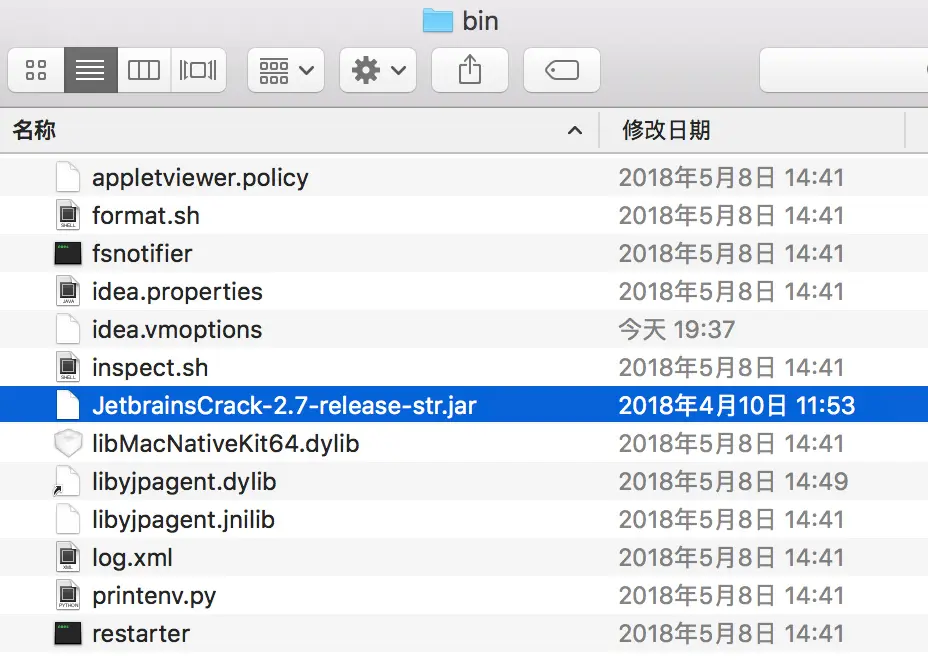Click the Share toolbar button
928x668 pixels.
[x=470, y=70]
